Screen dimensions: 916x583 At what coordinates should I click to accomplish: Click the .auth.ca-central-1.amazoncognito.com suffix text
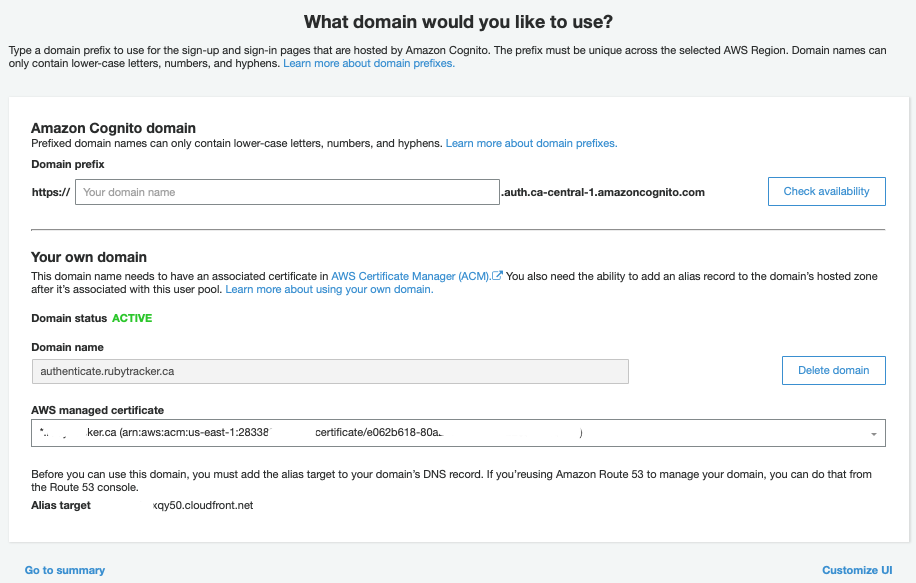(x=603, y=192)
